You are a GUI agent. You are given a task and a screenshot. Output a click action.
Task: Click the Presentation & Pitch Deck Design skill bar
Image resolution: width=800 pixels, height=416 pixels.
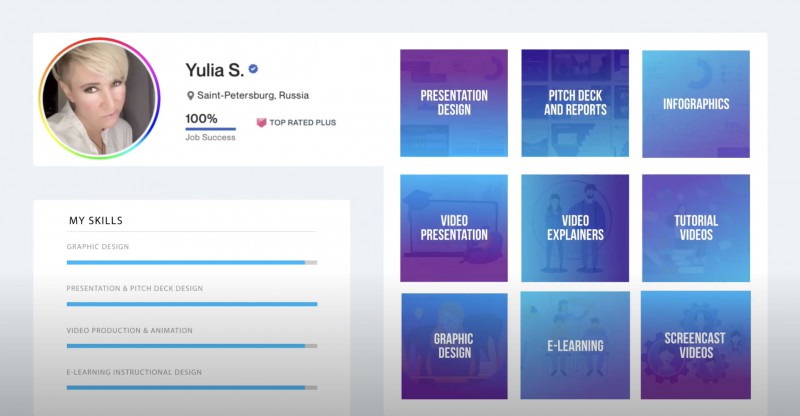click(191, 304)
